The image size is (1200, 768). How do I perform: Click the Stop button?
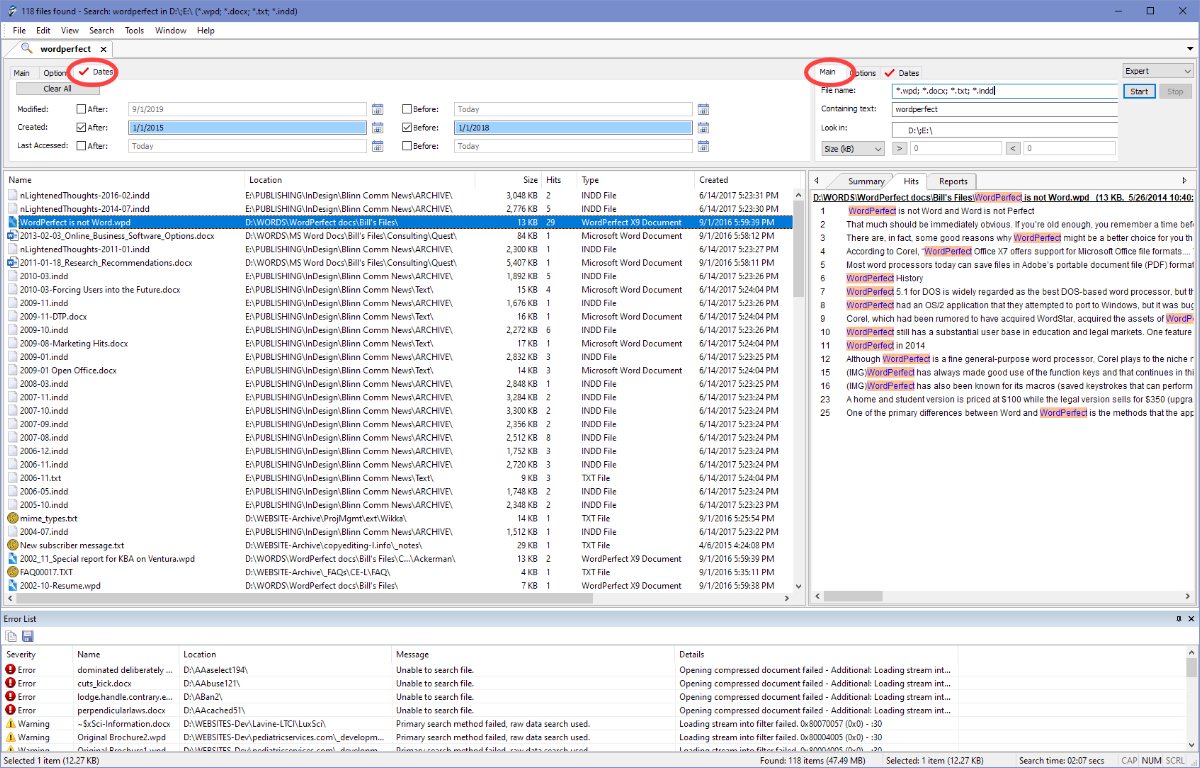[1175, 91]
